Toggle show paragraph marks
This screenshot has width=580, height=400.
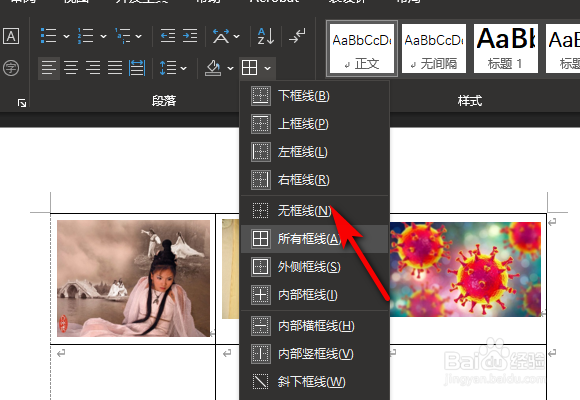coord(297,36)
